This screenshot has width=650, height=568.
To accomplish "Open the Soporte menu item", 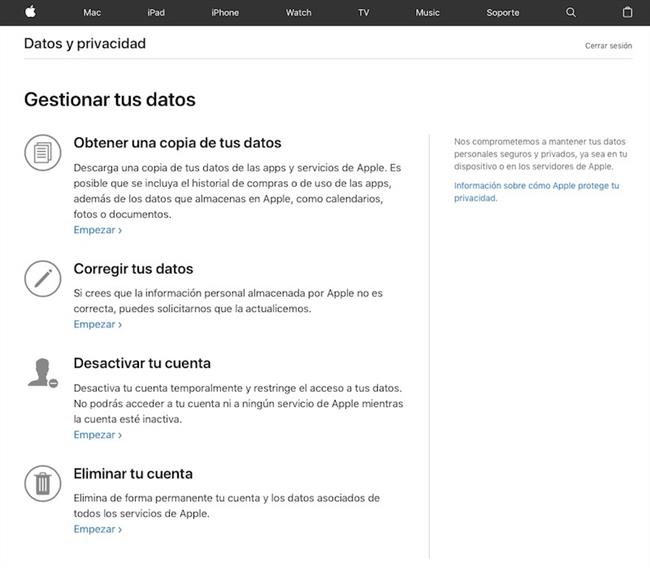I will point(503,12).
